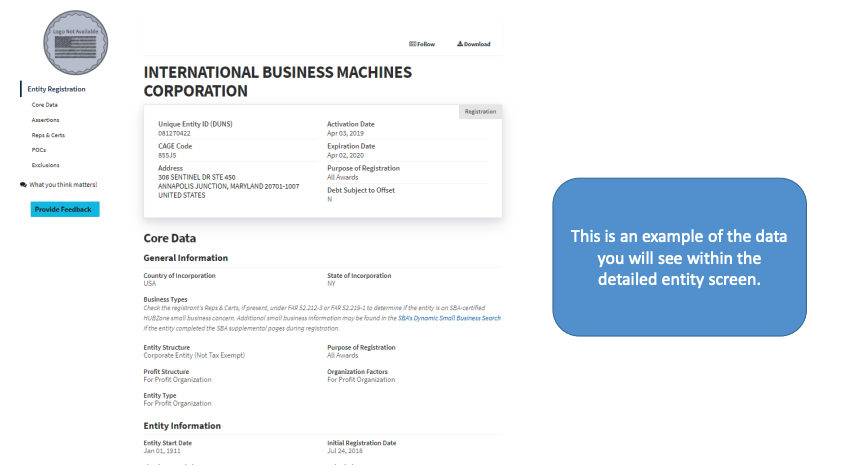Click Entity Start Date Jan 01, 1911
The image size is (861, 469).
coord(162,451)
